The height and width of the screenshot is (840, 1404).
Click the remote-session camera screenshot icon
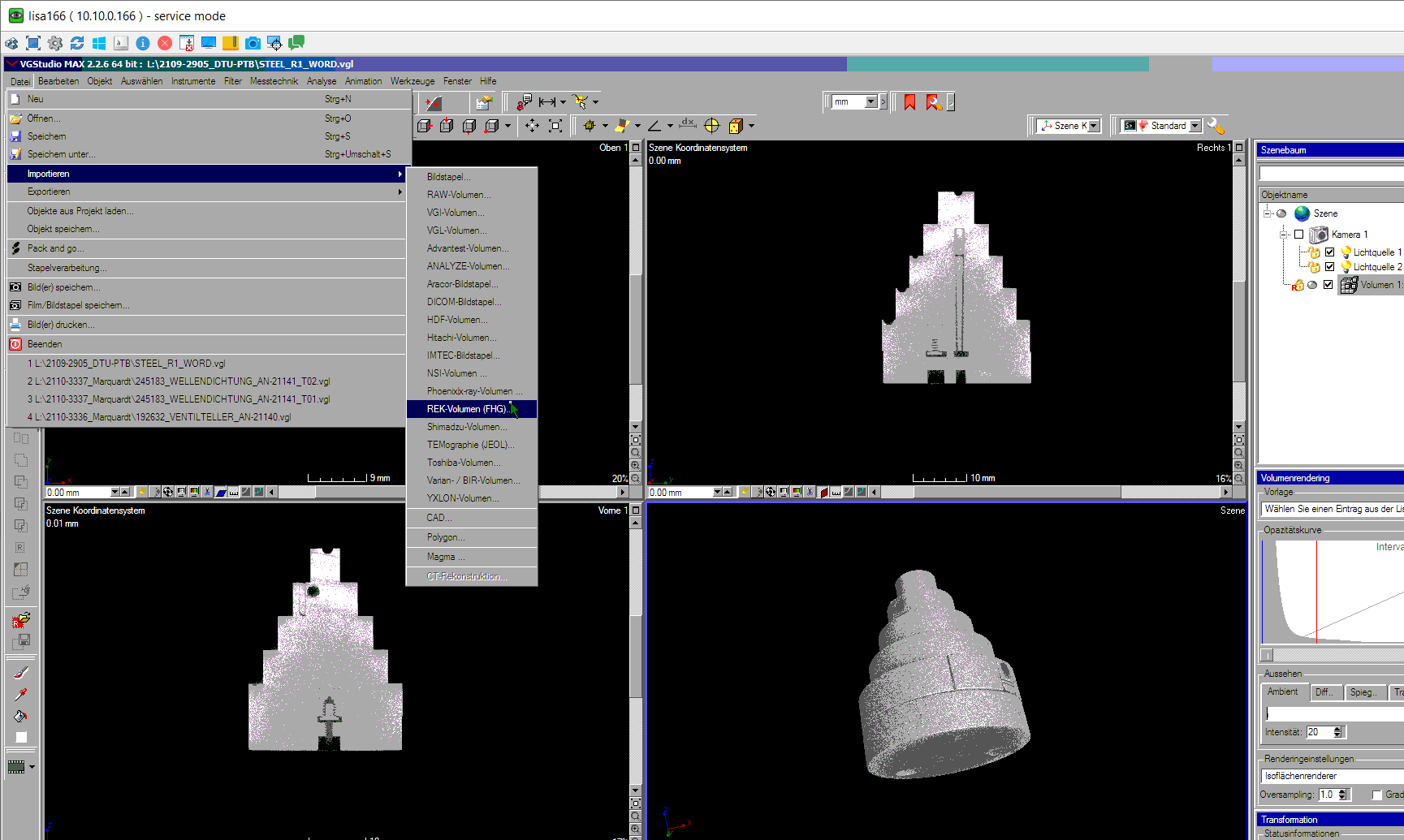253,43
